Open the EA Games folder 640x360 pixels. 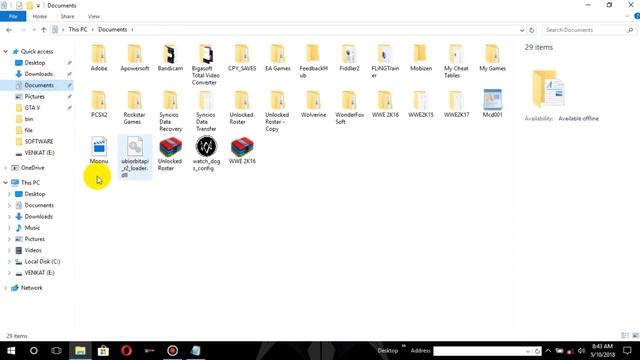[x=278, y=58]
